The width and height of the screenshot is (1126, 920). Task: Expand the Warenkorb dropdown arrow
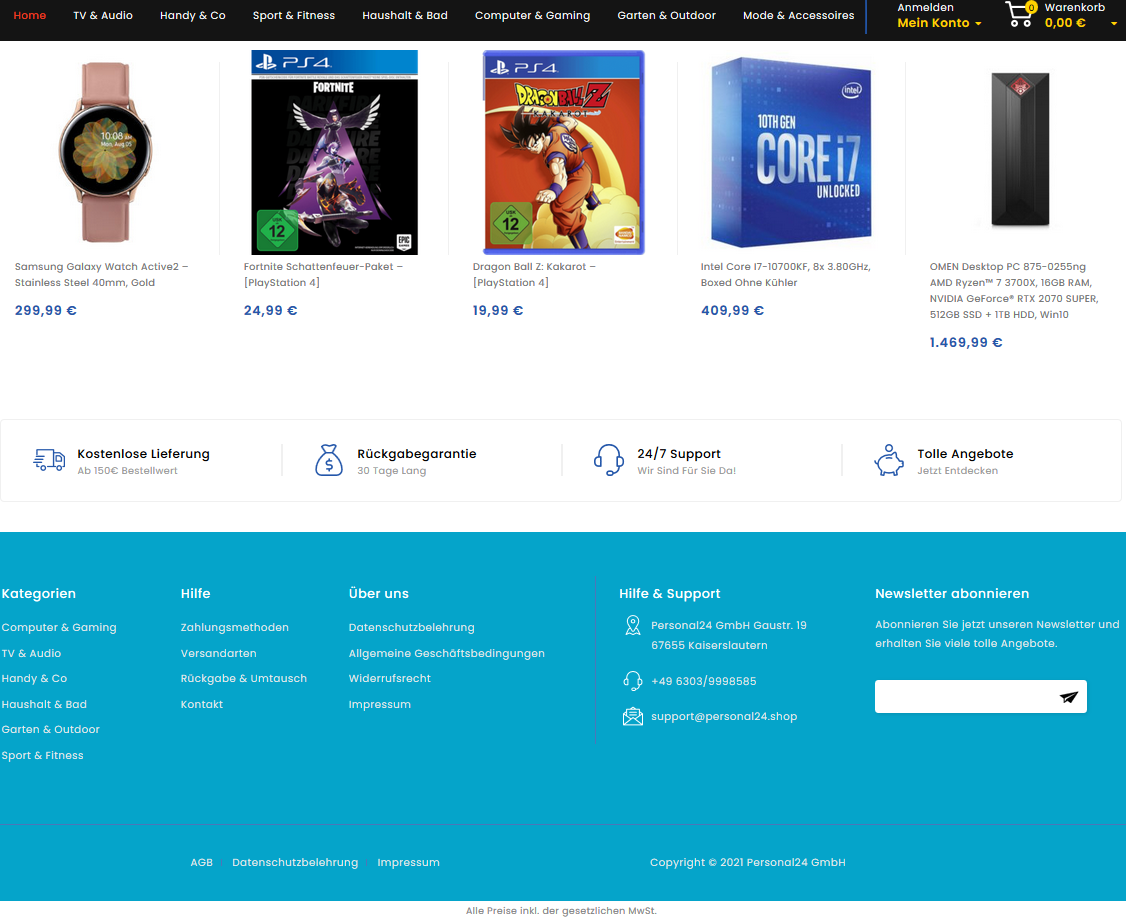click(1114, 24)
